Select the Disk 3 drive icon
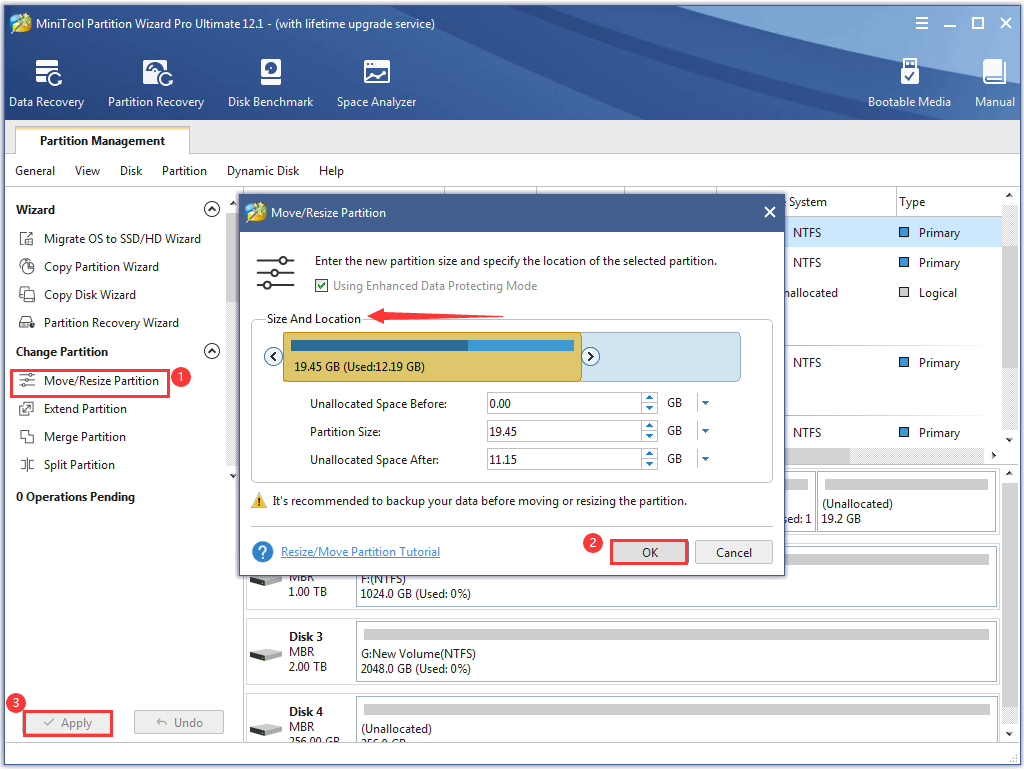Viewport: 1024px width, 770px height. tap(266, 654)
